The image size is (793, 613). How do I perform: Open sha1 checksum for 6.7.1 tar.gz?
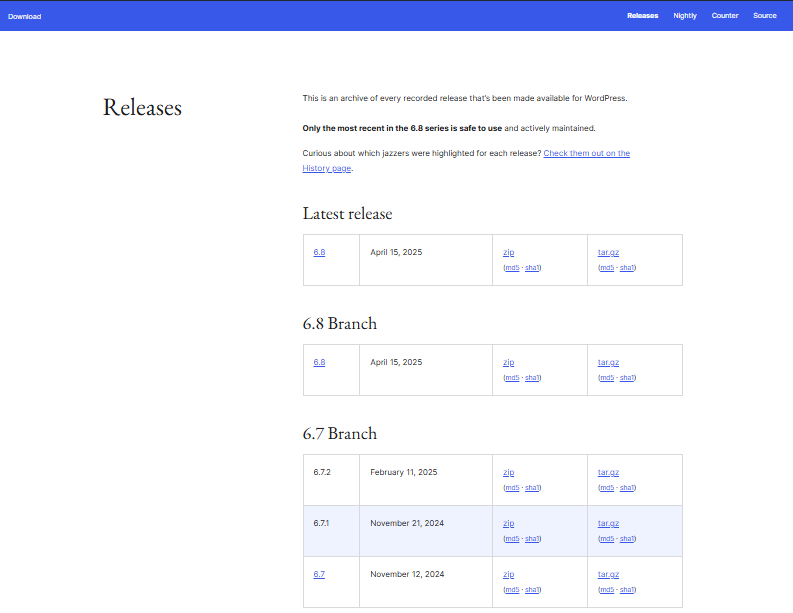[x=627, y=539]
